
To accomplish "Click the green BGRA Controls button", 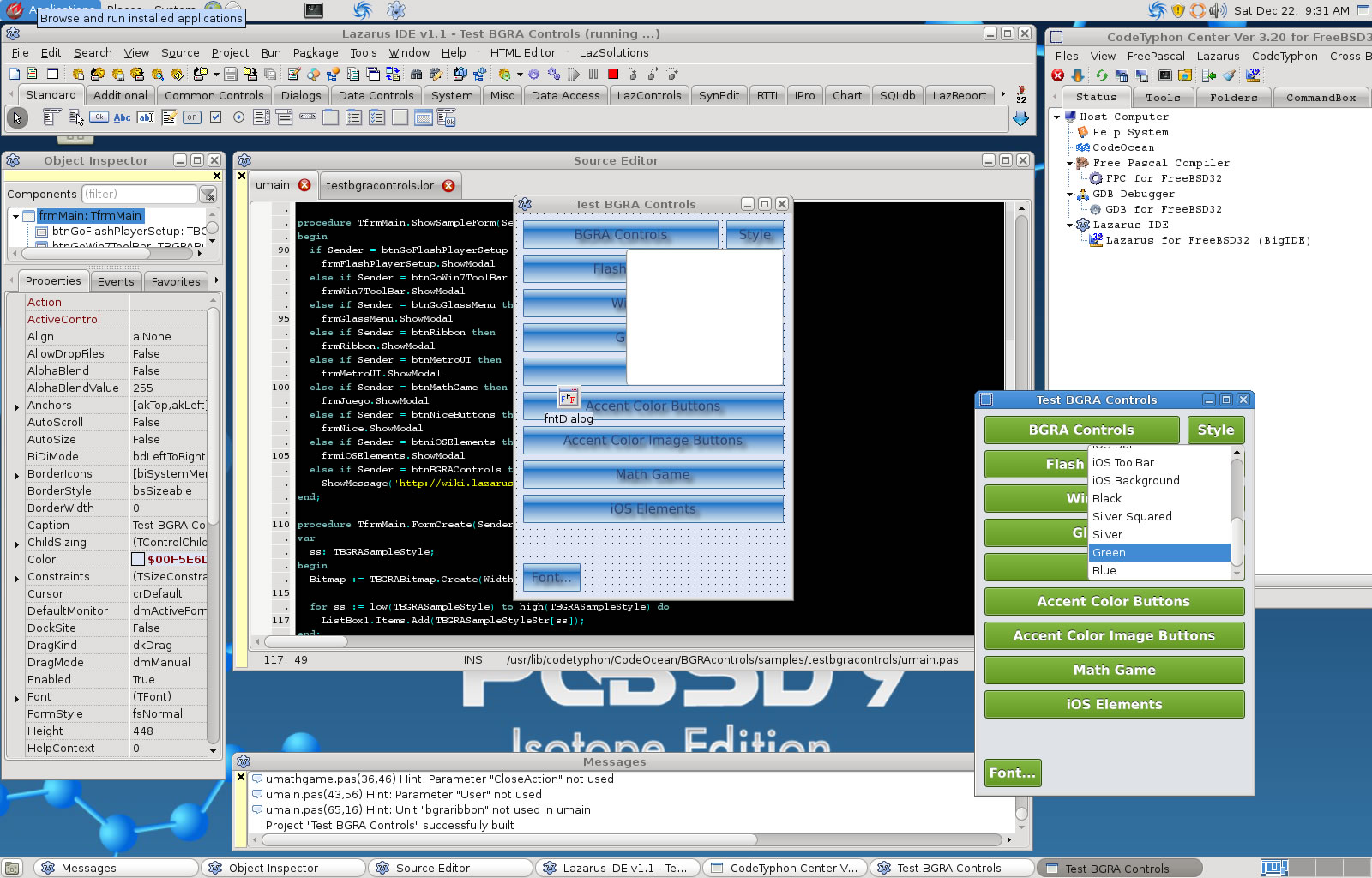I will 1081,430.
